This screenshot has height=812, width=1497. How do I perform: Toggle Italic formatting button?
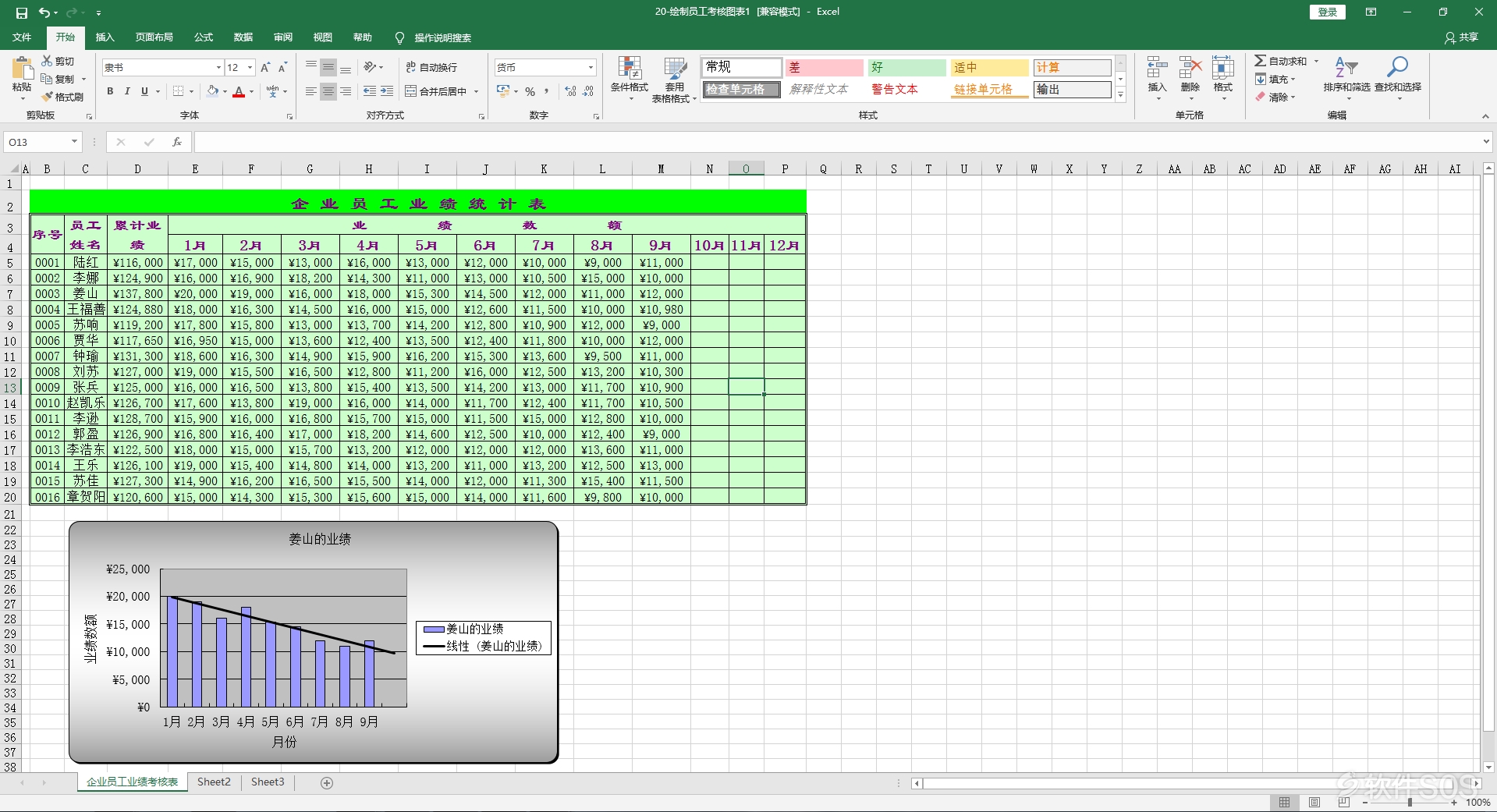(127, 91)
